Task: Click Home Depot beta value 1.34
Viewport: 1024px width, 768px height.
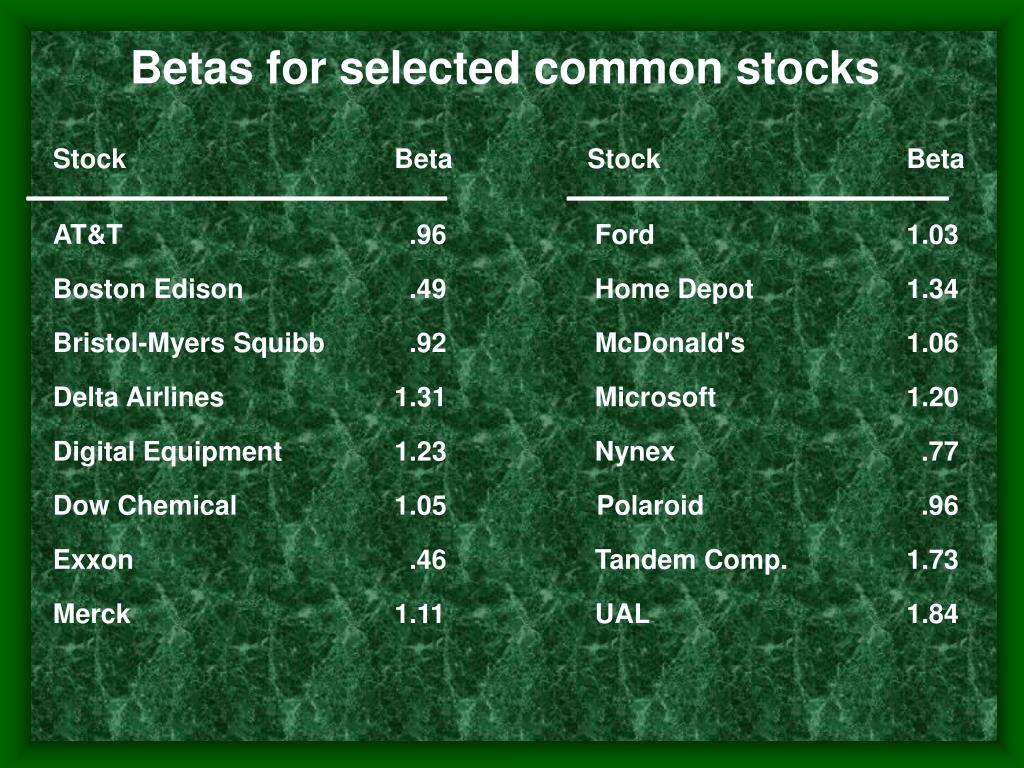Action: pos(933,289)
